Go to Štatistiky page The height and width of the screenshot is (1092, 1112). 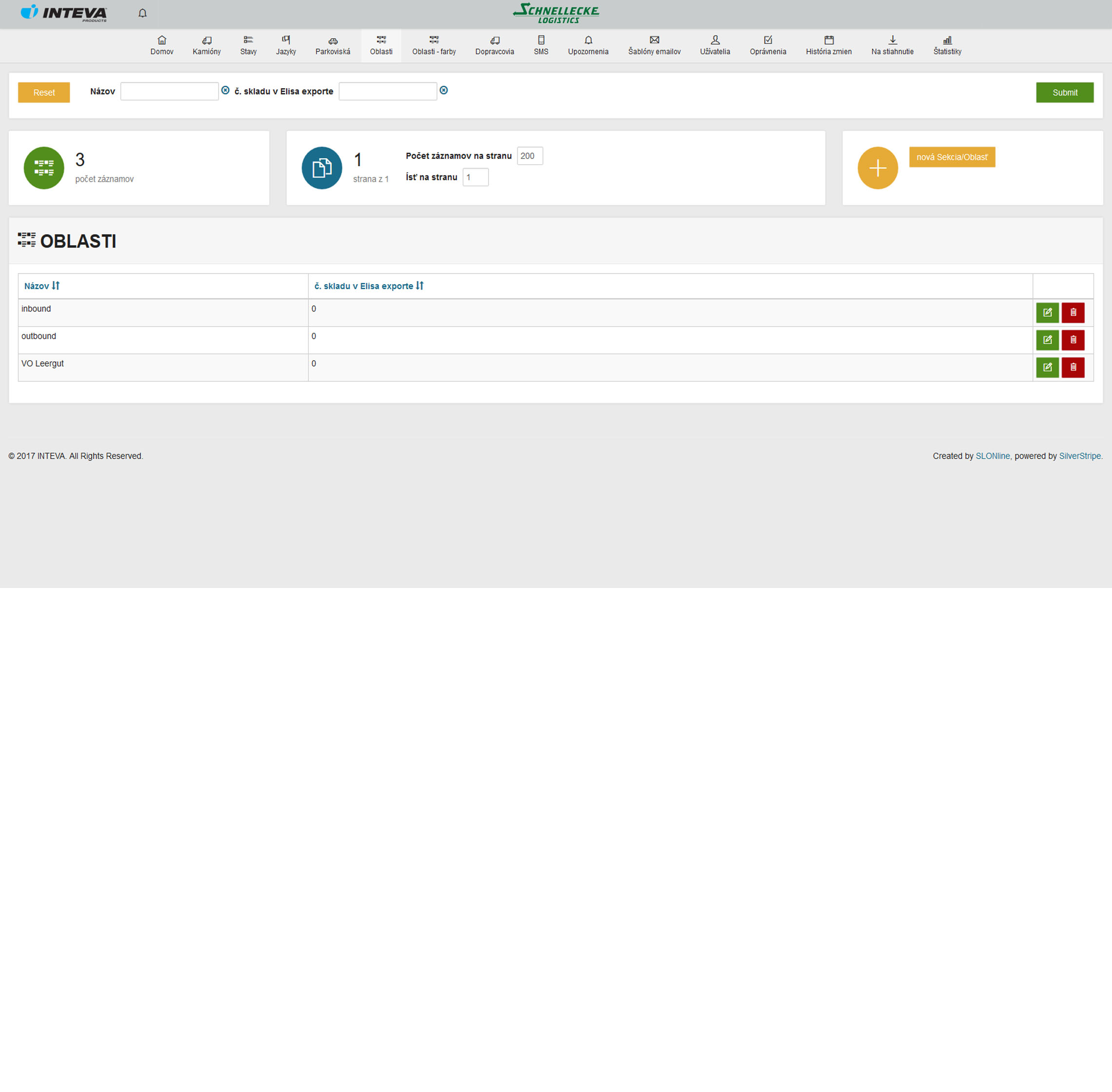click(947, 45)
